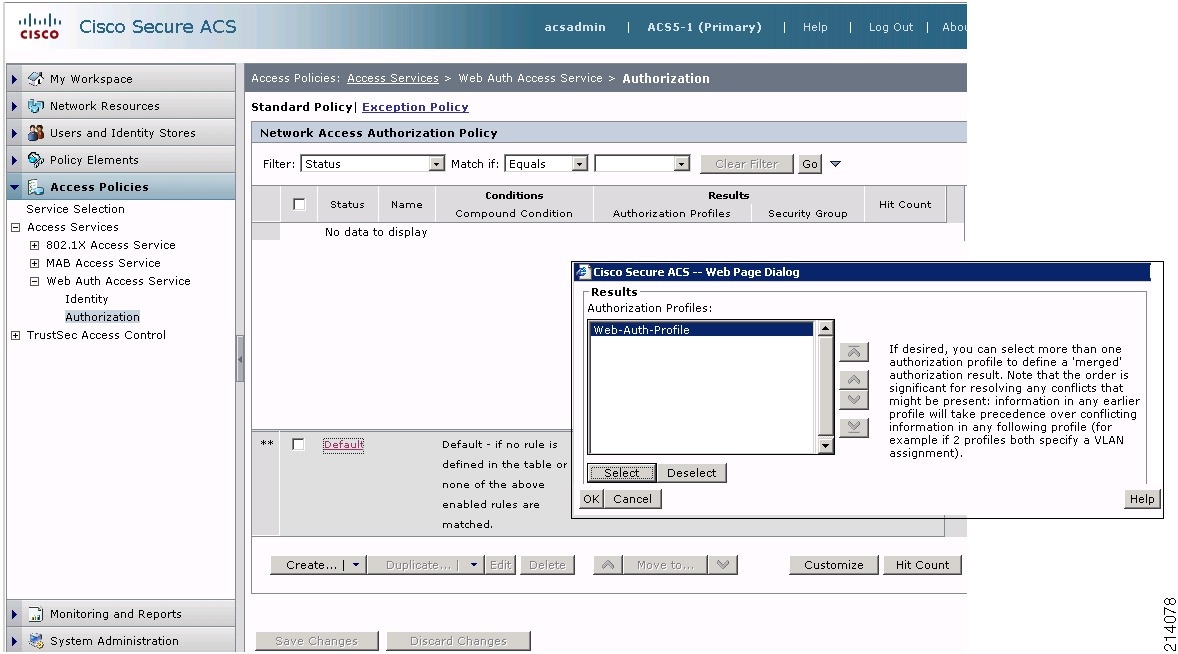Open the Network Resources menu
Viewport: 1178px width, 654px height.
click(121, 106)
